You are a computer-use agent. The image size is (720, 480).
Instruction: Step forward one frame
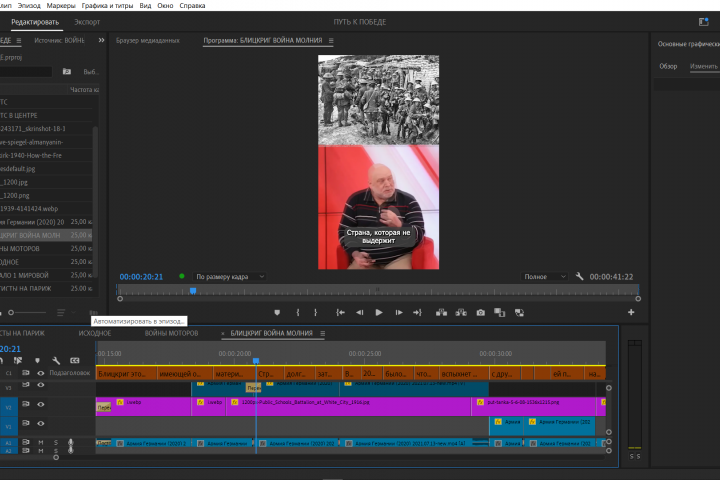tap(399, 312)
